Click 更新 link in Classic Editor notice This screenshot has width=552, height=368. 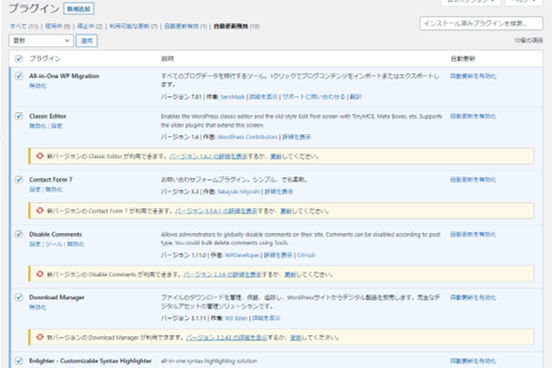pyautogui.click(x=276, y=156)
